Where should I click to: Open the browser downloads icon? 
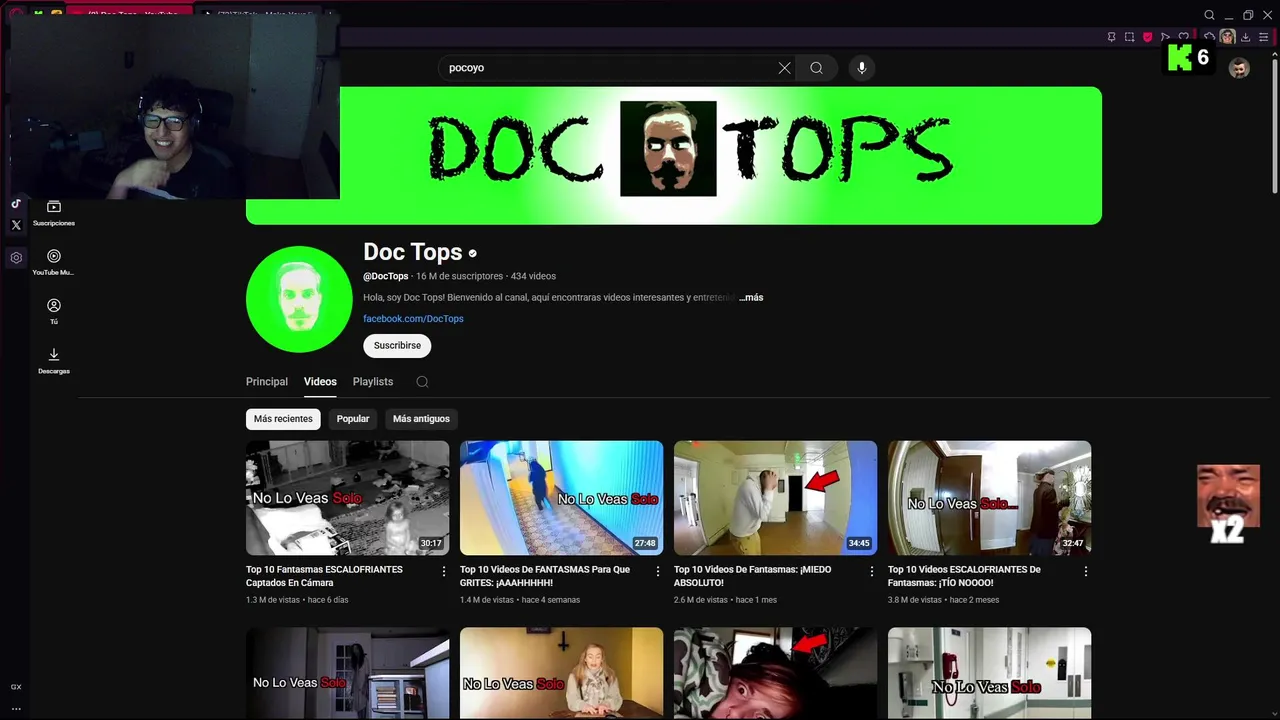pos(1246,37)
